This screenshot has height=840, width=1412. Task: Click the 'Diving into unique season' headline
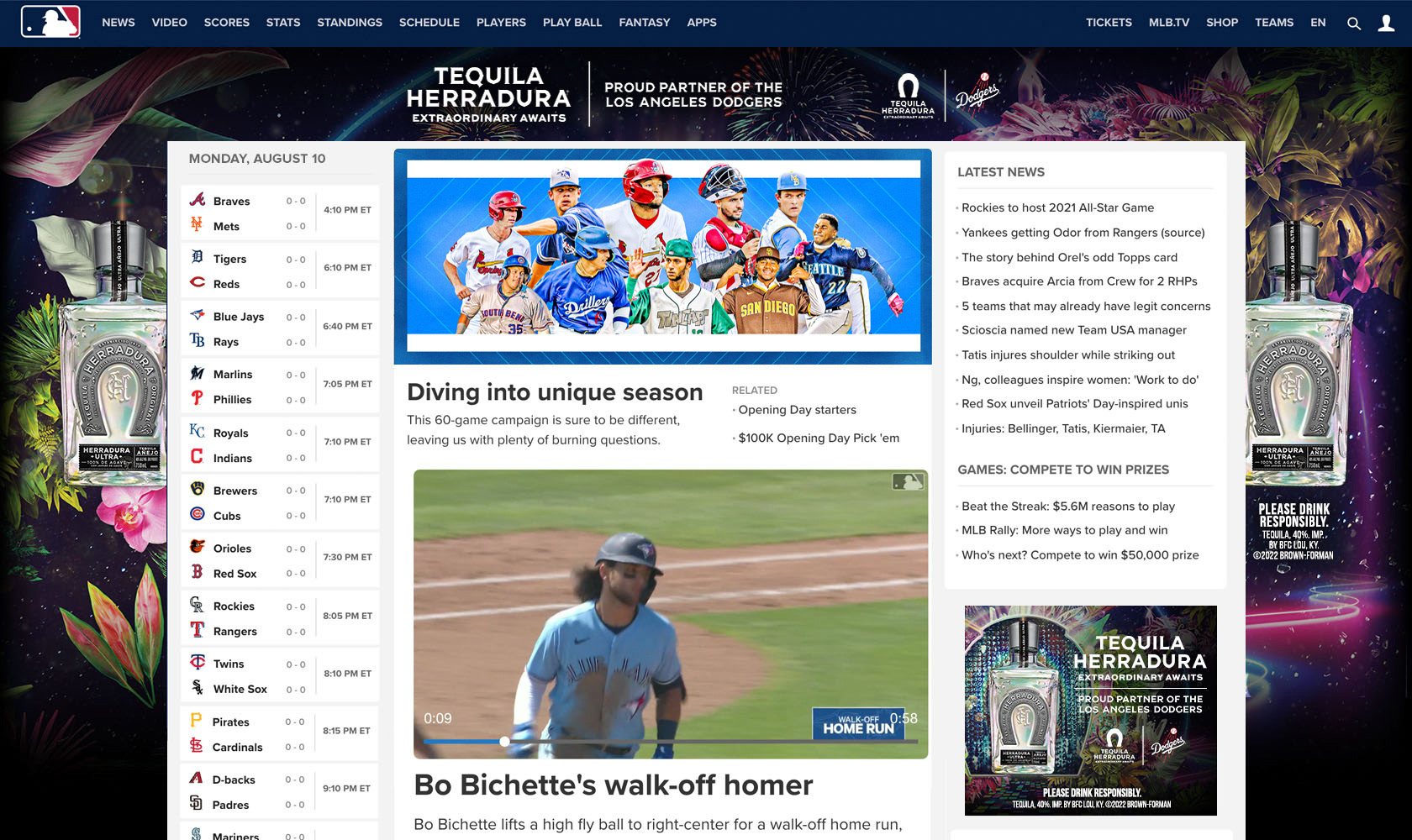pyautogui.click(x=555, y=392)
